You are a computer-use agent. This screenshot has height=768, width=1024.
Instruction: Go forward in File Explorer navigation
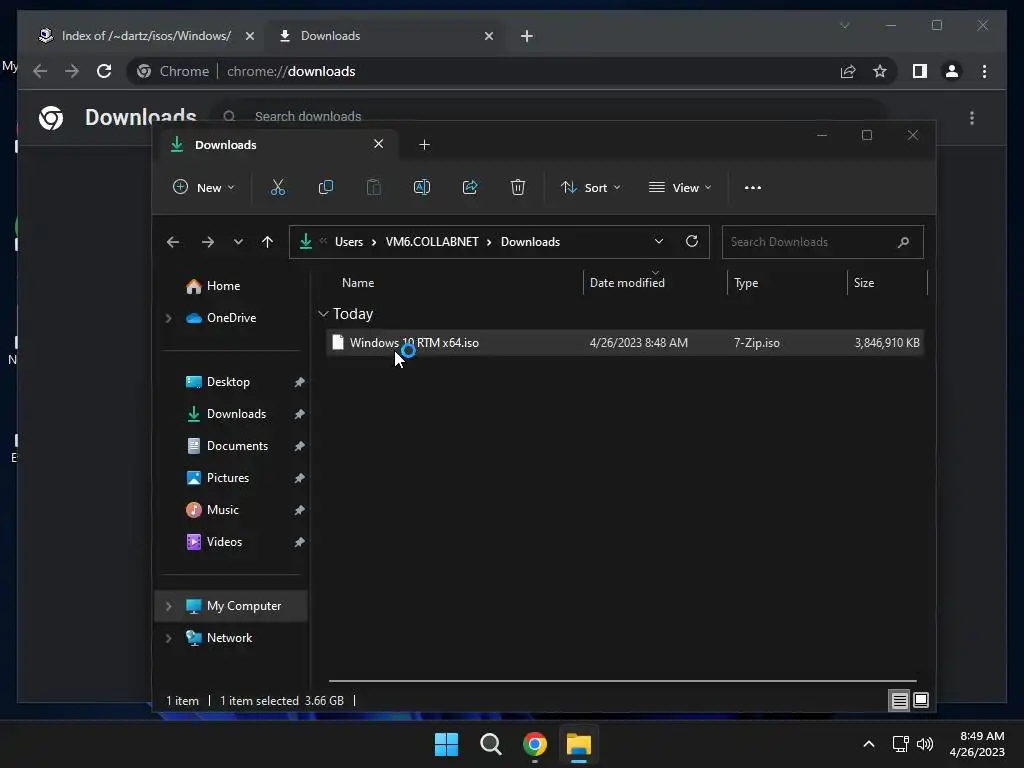click(208, 242)
